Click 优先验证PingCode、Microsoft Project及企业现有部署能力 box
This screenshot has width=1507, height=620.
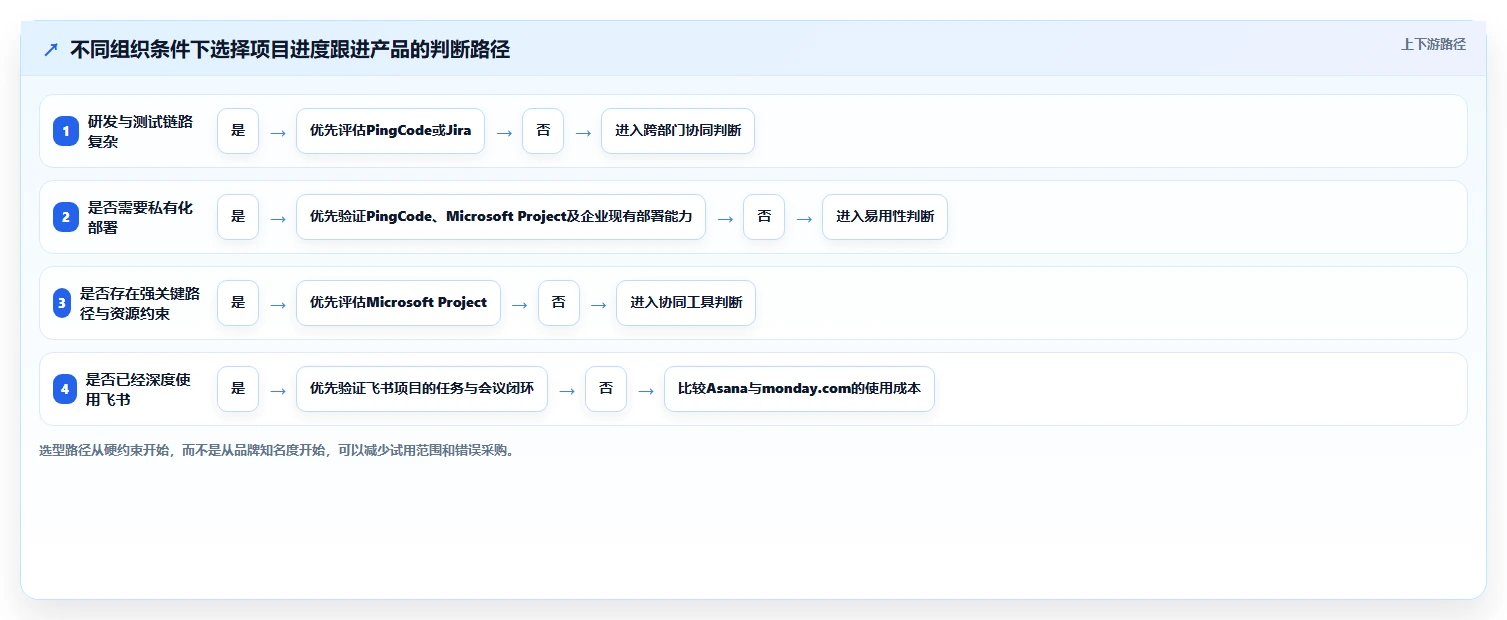(x=501, y=217)
